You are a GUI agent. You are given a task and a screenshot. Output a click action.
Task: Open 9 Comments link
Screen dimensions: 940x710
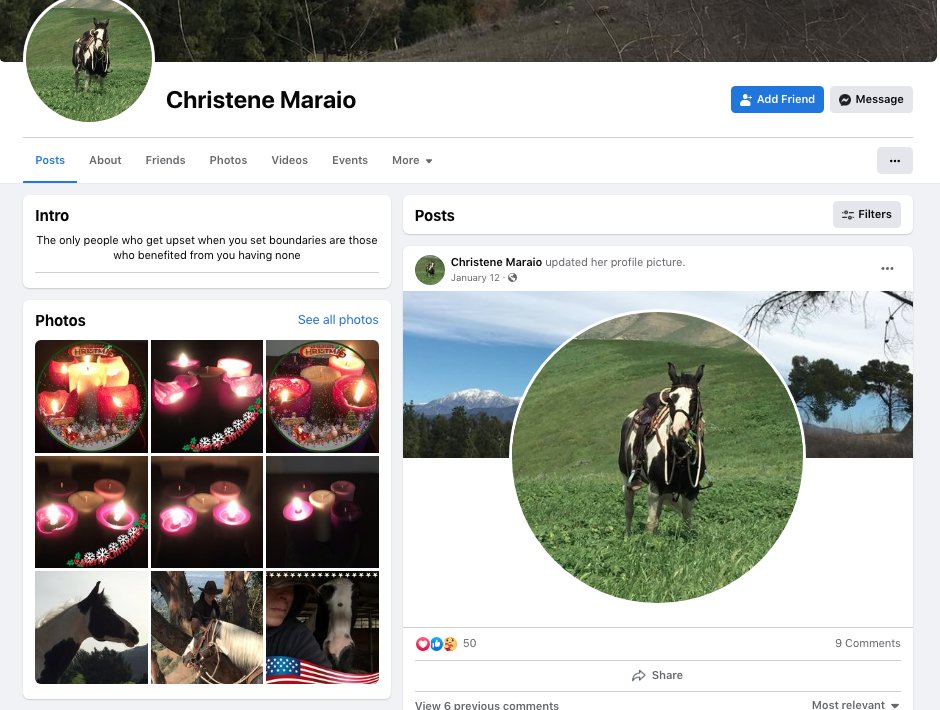point(867,643)
